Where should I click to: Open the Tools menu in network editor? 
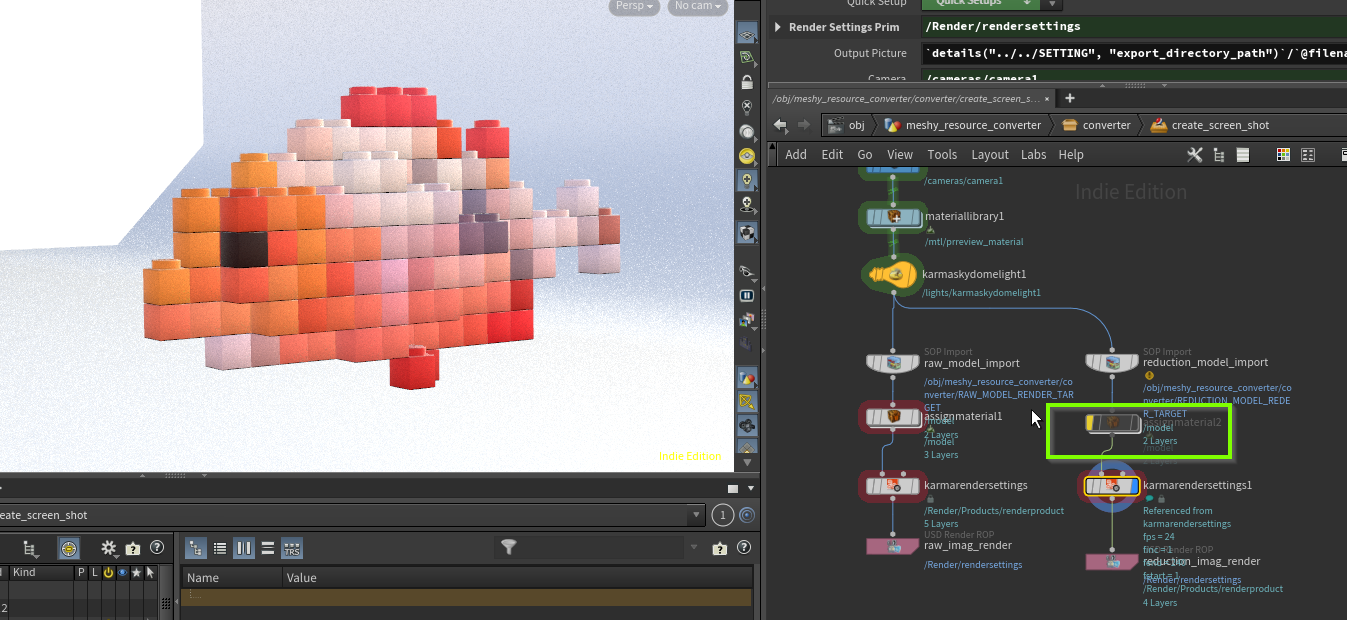click(942, 155)
